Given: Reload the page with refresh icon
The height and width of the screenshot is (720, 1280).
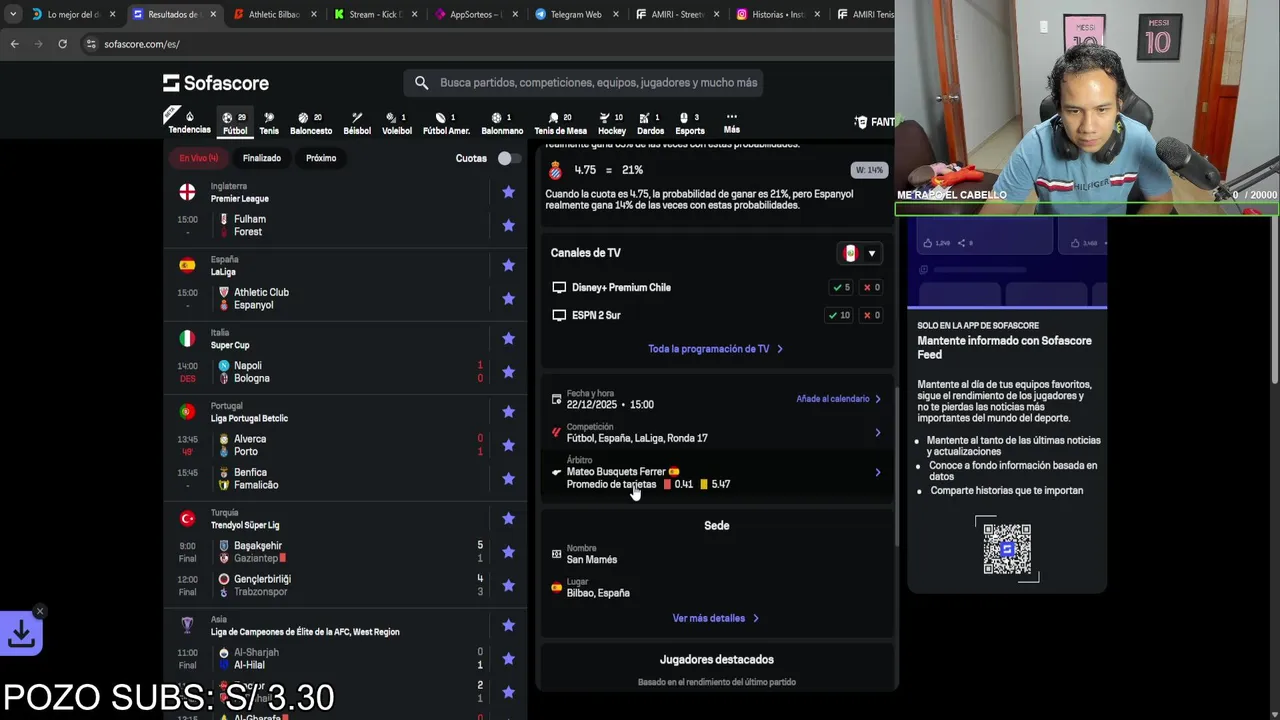Looking at the screenshot, I should coord(62,44).
